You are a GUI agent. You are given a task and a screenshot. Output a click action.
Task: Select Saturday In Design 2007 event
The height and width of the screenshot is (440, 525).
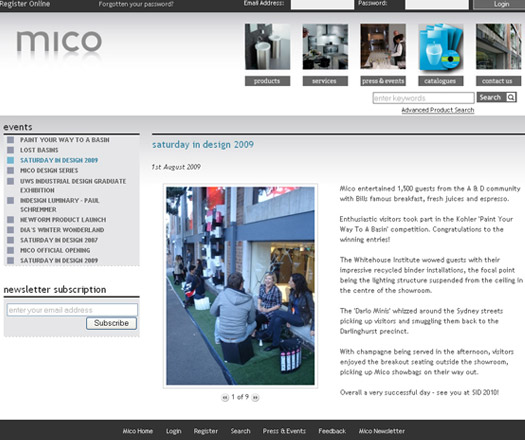pyautogui.click(x=59, y=240)
